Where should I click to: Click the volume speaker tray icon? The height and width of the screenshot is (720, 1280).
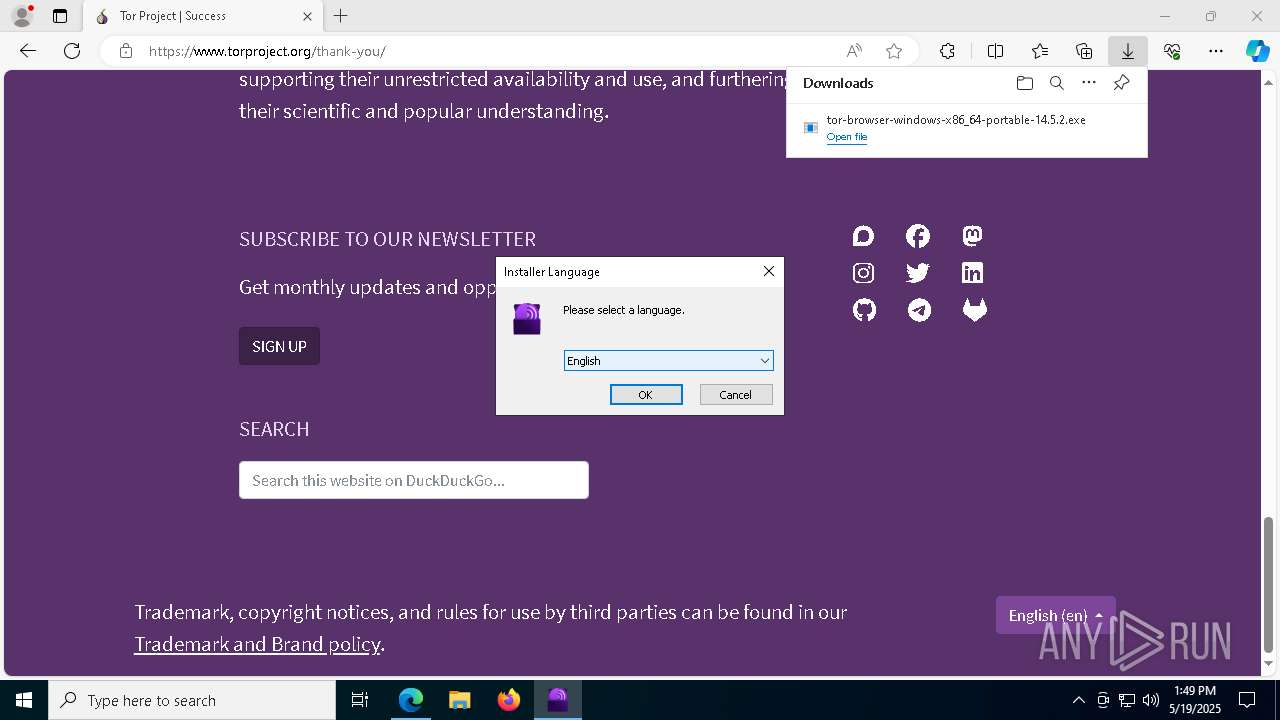[x=1151, y=700]
